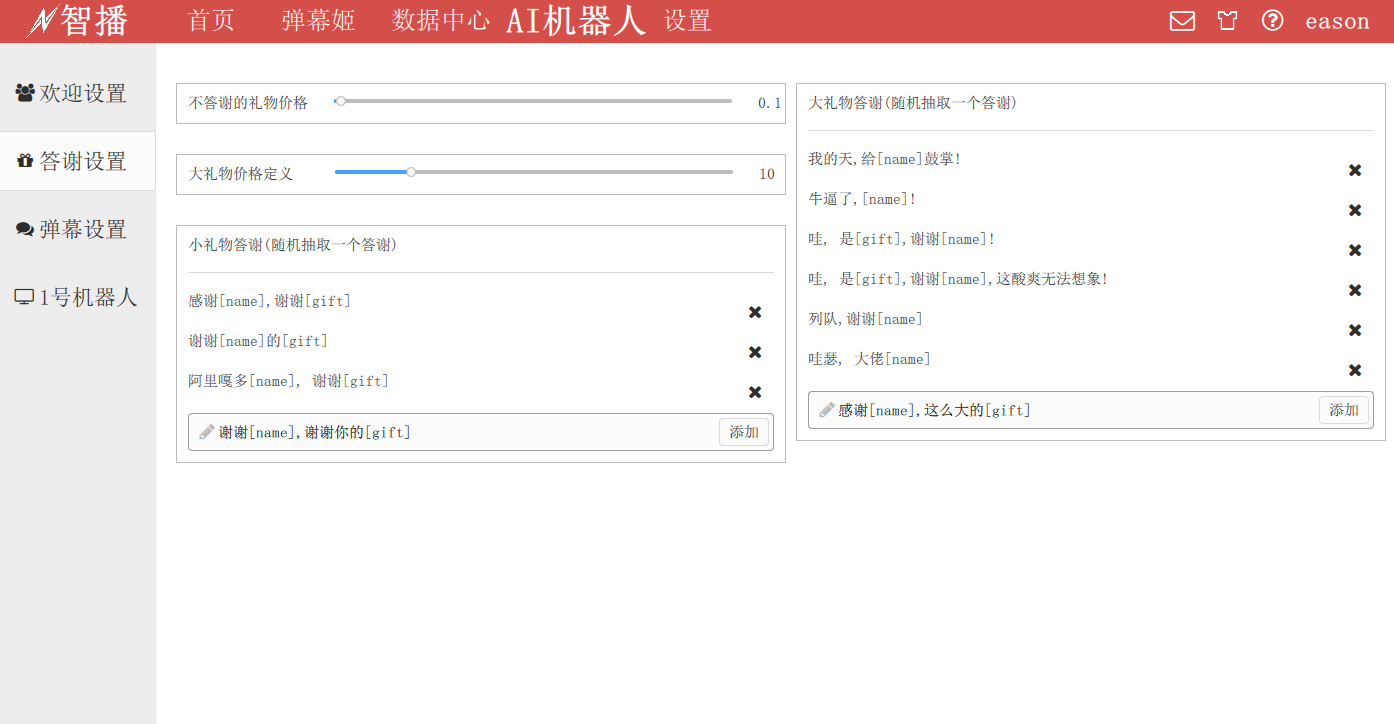1394x724 pixels.
Task: Click reply text 谢谢[name]的[gift]
Action: point(258,341)
